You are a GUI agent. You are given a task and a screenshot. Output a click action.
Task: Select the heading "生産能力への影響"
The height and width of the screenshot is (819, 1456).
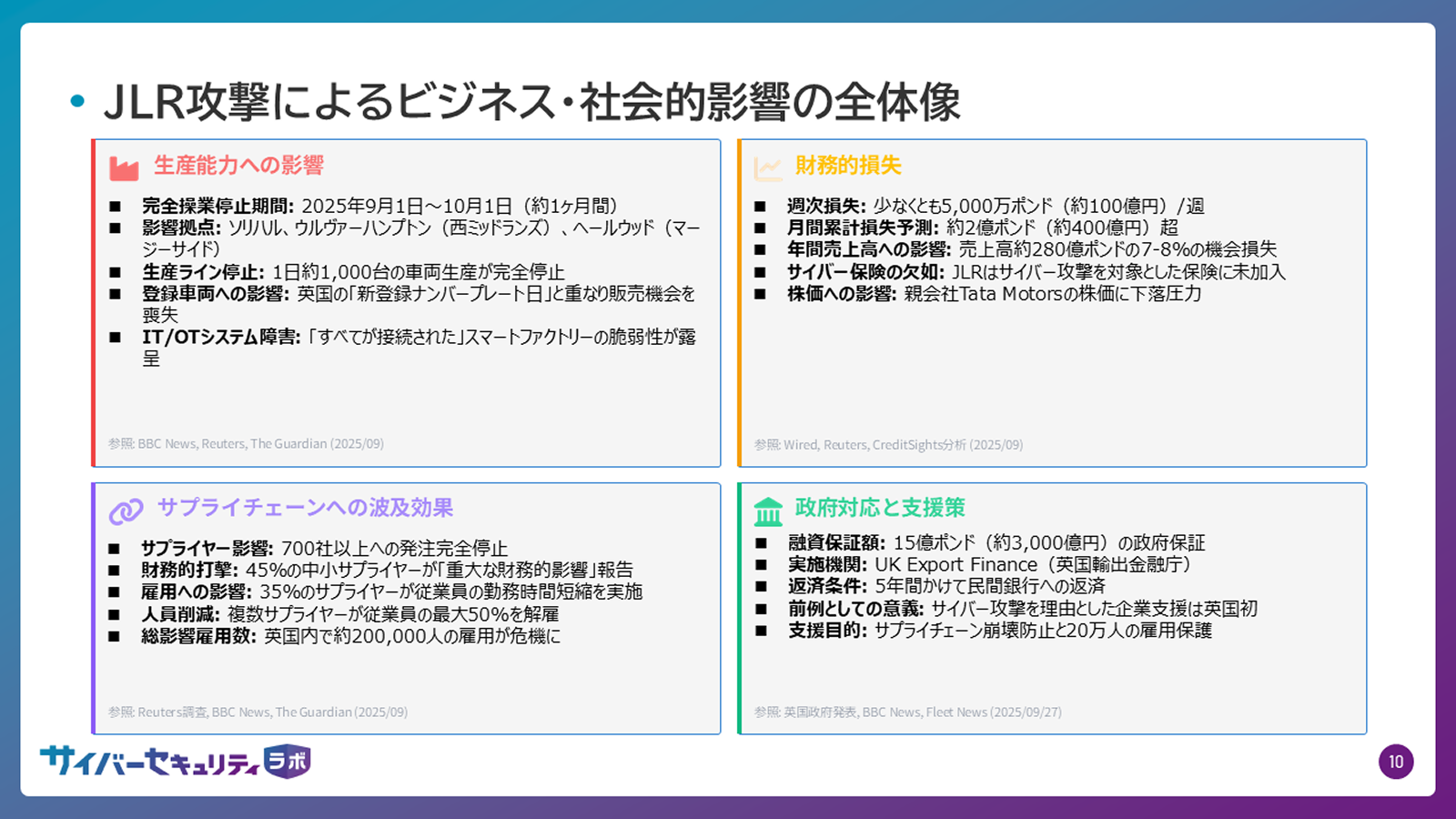pos(239,165)
